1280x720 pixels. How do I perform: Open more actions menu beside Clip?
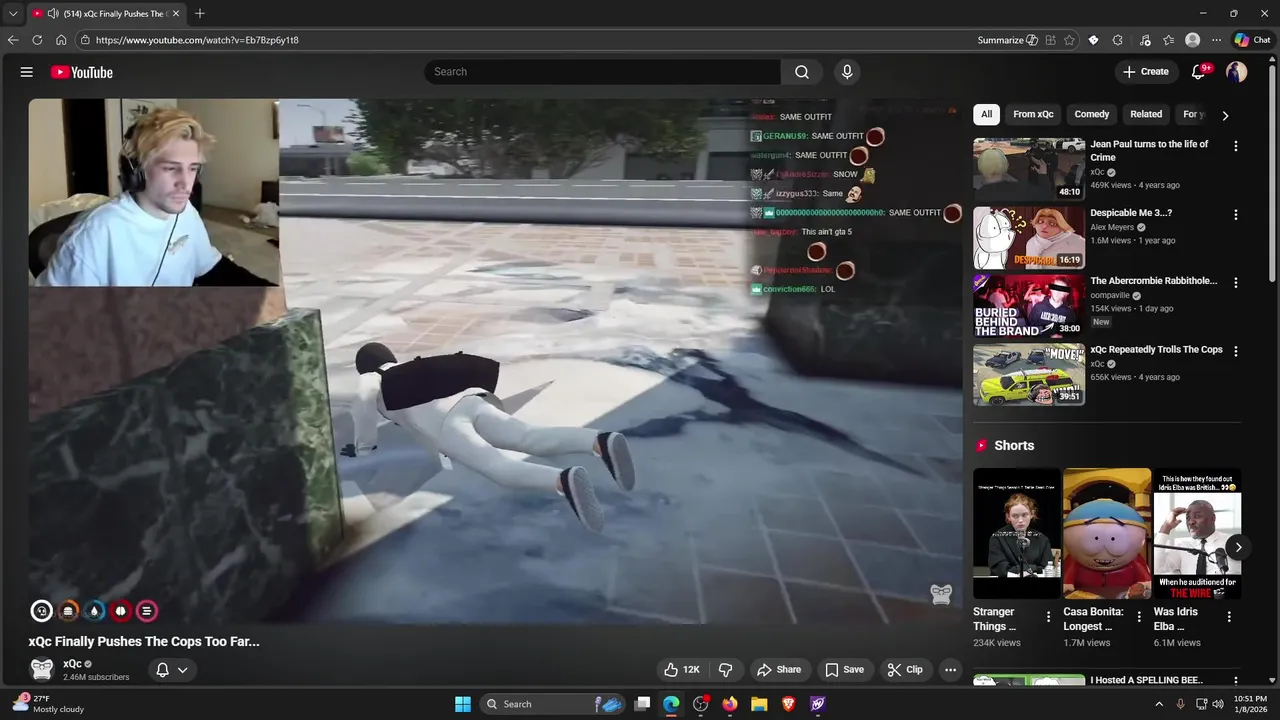coord(951,670)
